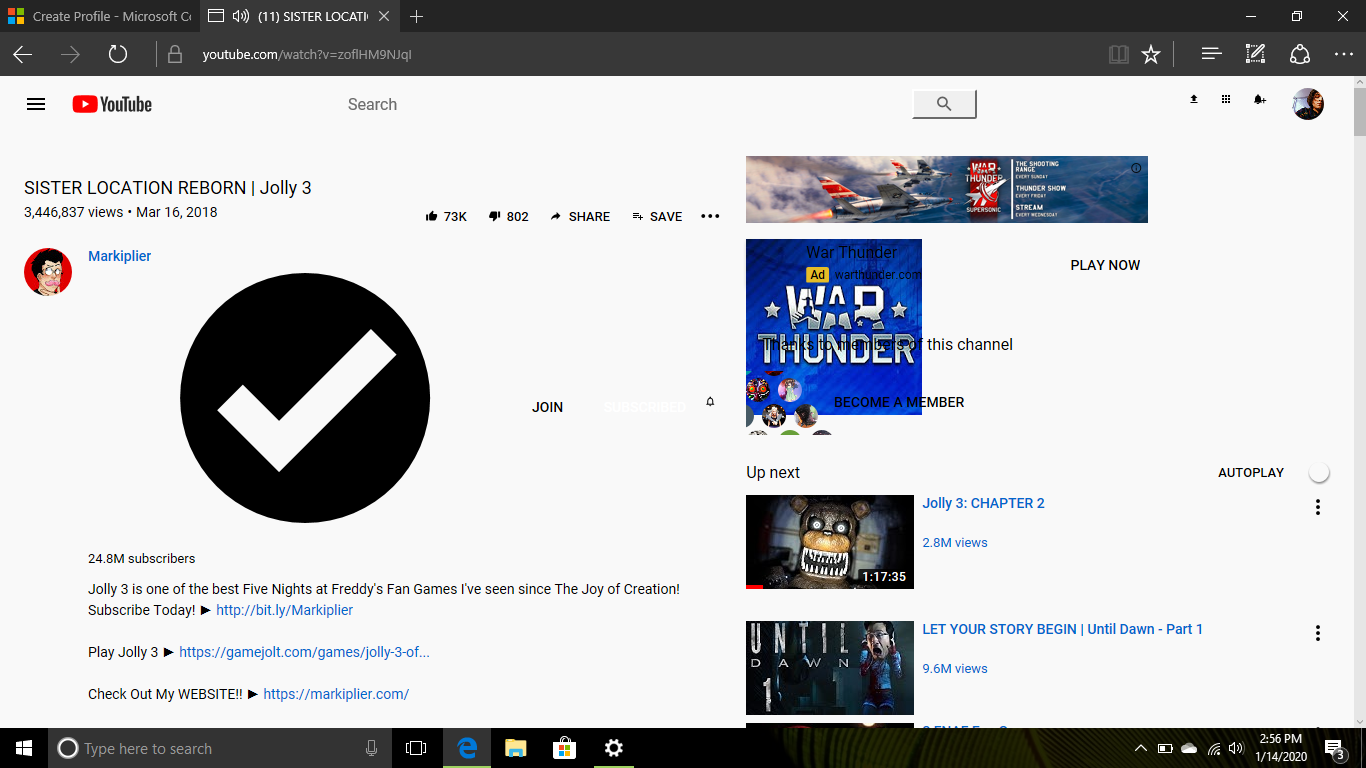Open Markiplier channel avatar
The width and height of the screenshot is (1366, 768).
point(48,272)
